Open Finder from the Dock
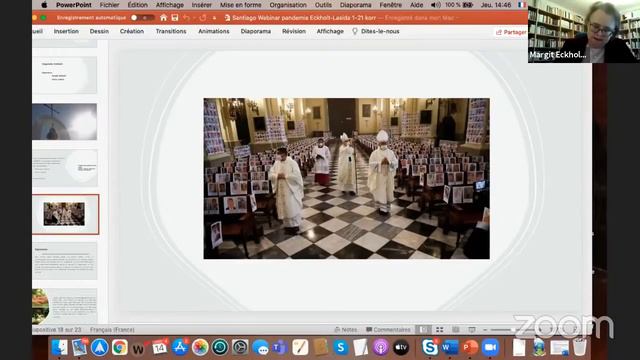This screenshot has height=360, width=640. tap(60, 347)
